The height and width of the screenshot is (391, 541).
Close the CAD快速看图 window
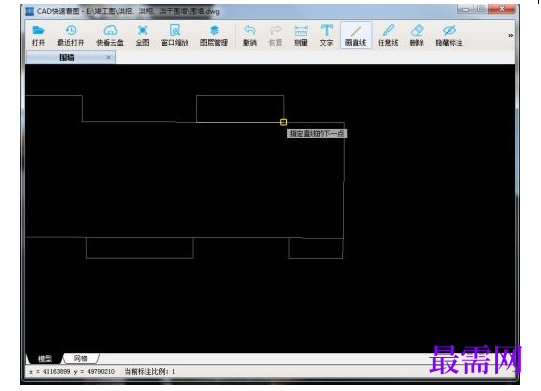click(x=502, y=9)
